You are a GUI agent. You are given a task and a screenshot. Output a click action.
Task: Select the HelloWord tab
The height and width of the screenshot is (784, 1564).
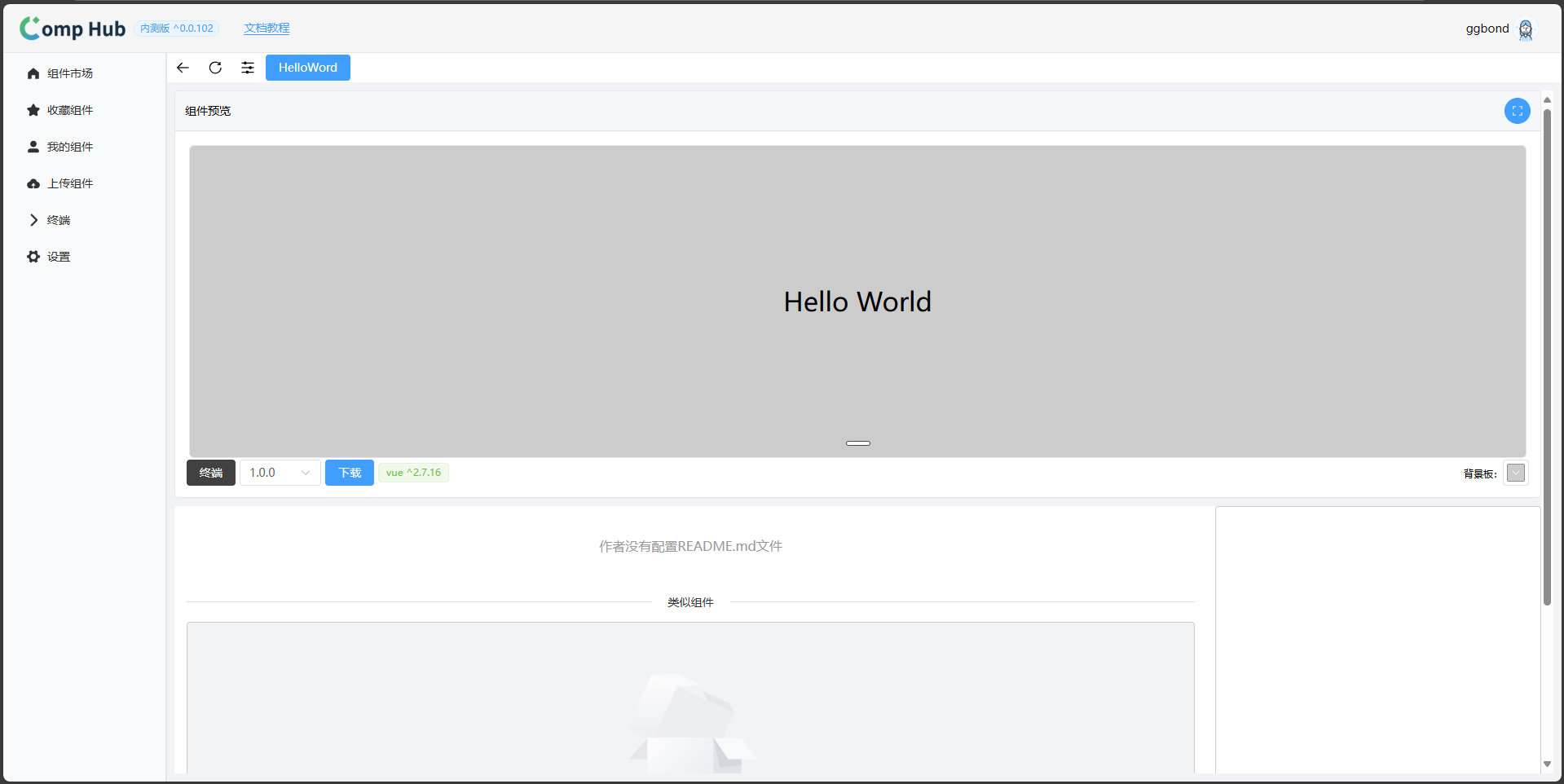point(307,68)
